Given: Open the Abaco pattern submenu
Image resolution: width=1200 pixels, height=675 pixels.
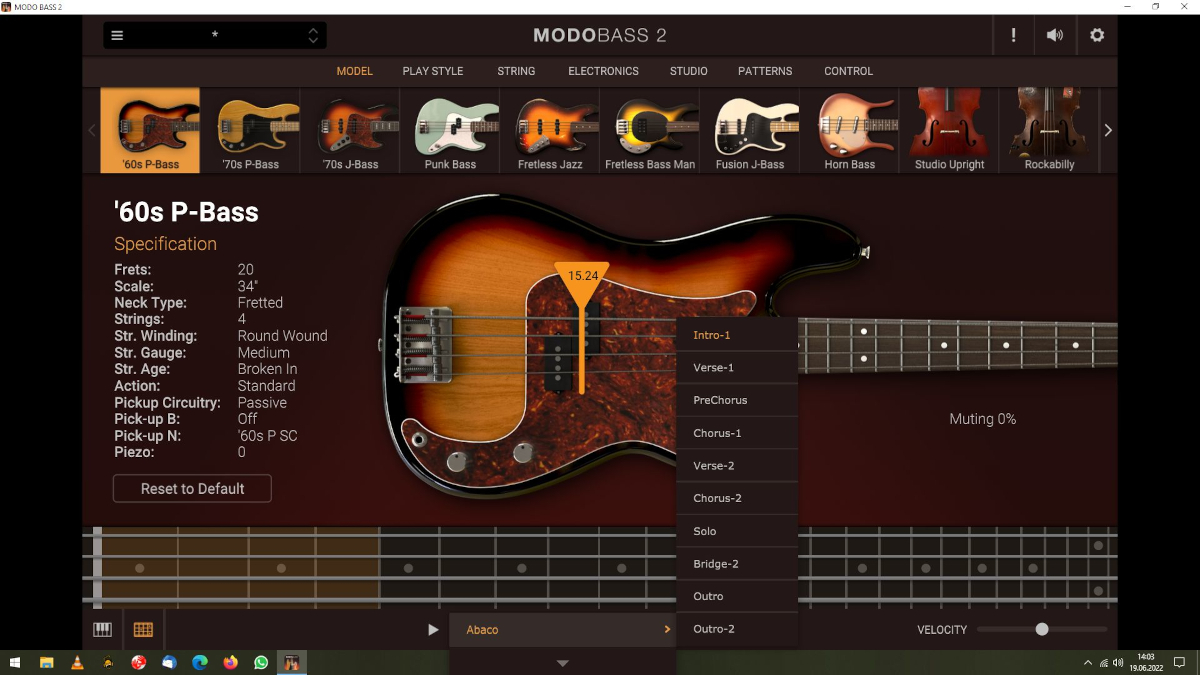Looking at the screenshot, I should coord(563,630).
